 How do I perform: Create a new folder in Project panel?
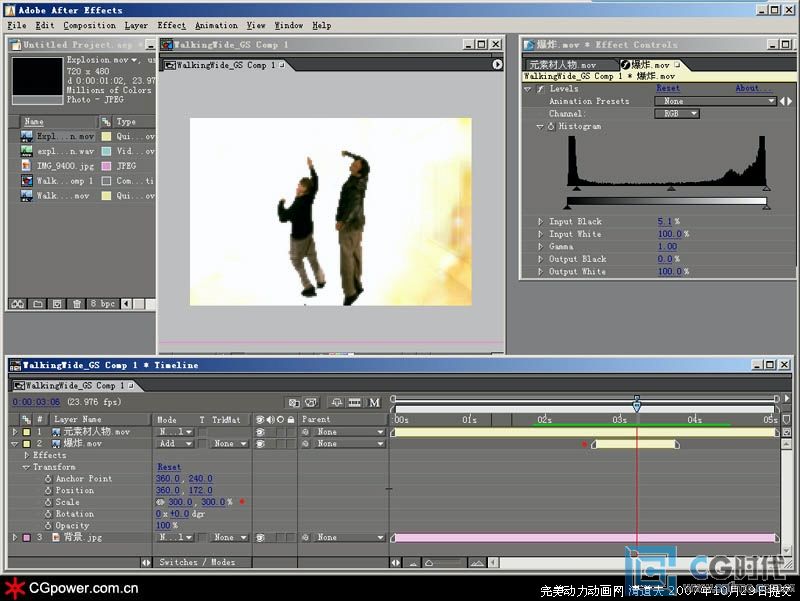pyautogui.click(x=38, y=304)
